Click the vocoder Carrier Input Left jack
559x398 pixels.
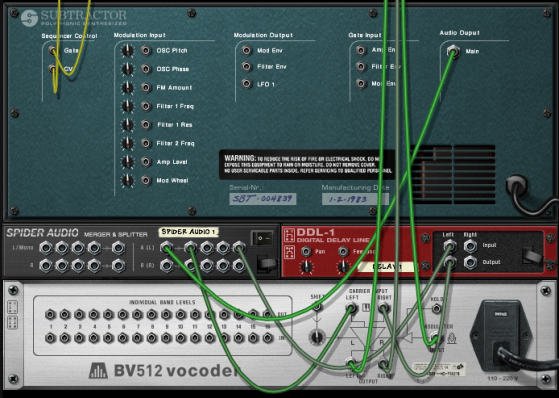(352, 307)
